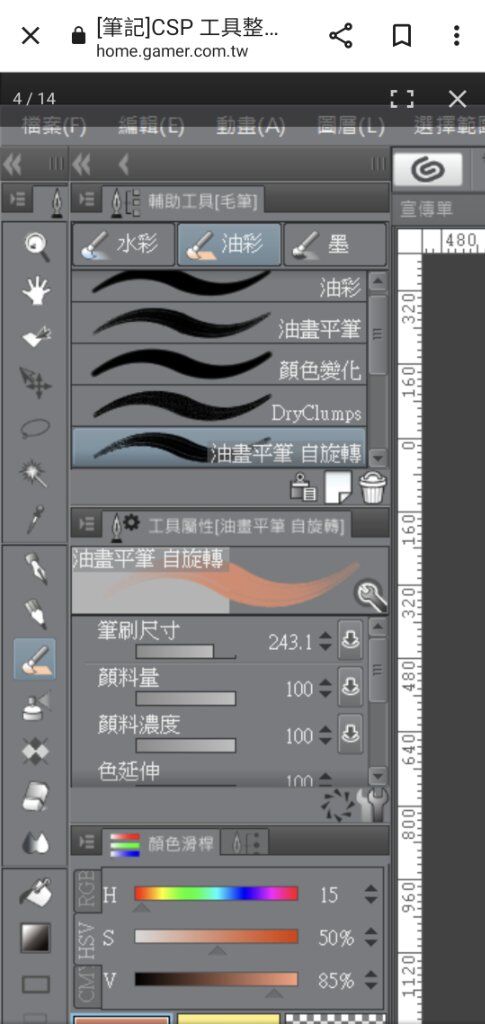
Task: Delete sub tool trash icon
Action: (373, 487)
